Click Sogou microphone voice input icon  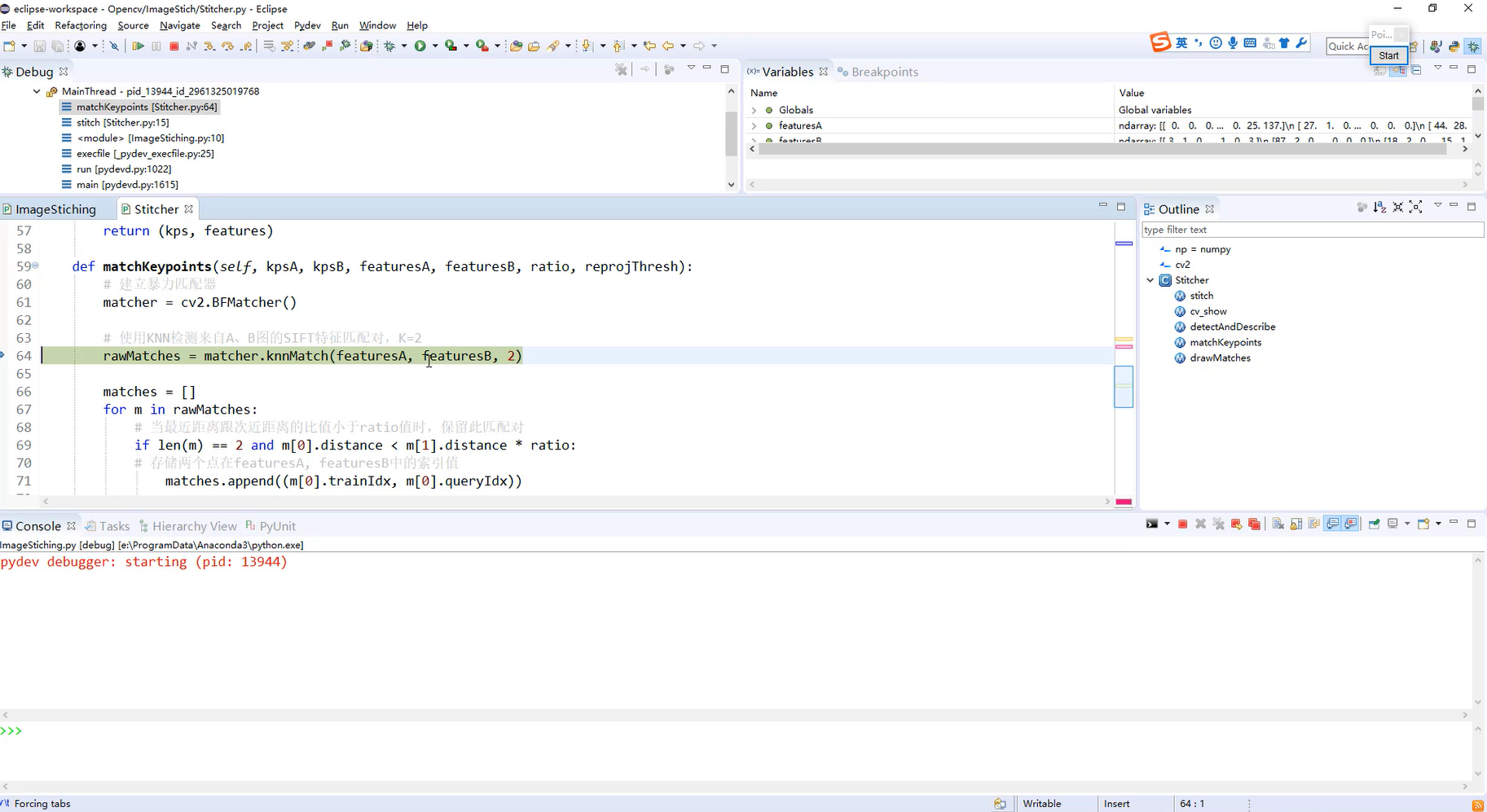[1233, 42]
